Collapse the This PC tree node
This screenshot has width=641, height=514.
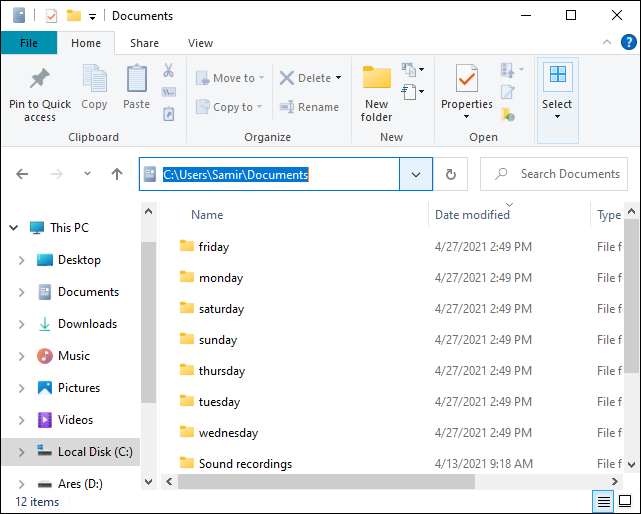tap(14, 228)
